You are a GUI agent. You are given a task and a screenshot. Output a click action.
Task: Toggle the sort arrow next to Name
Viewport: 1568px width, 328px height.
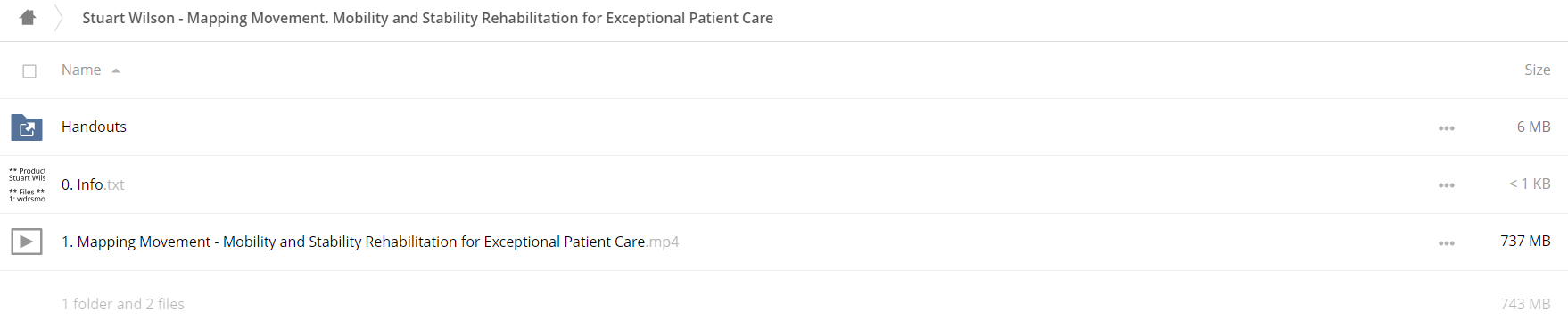[x=116, y=70]
